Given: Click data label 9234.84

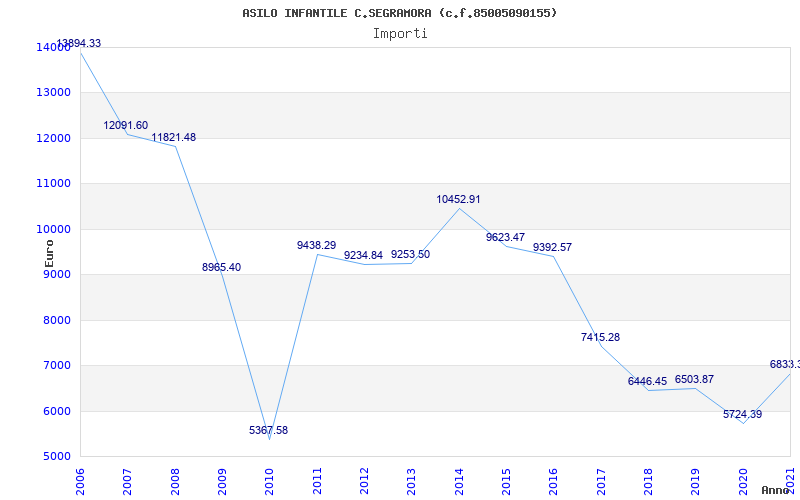Looking at the screenshot, I should coord(363,255).
